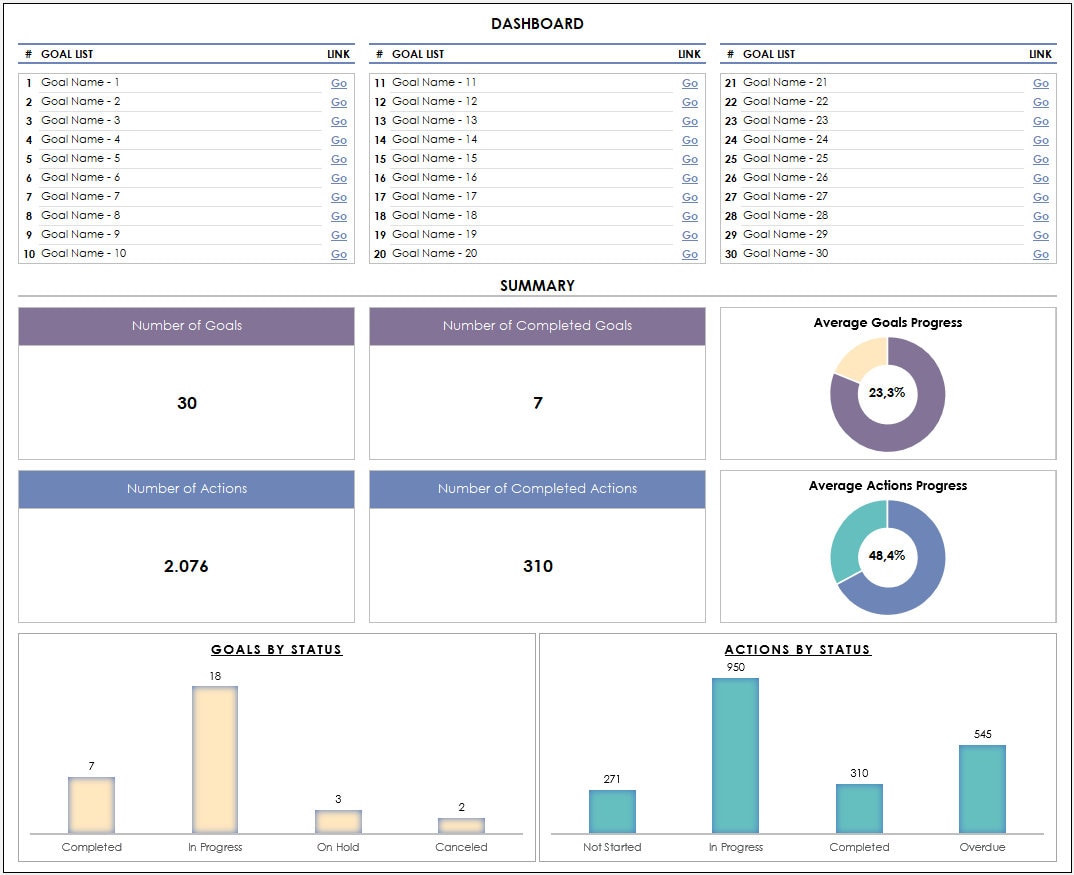Select the Overdue bar in Actions chart

point(982,790)
